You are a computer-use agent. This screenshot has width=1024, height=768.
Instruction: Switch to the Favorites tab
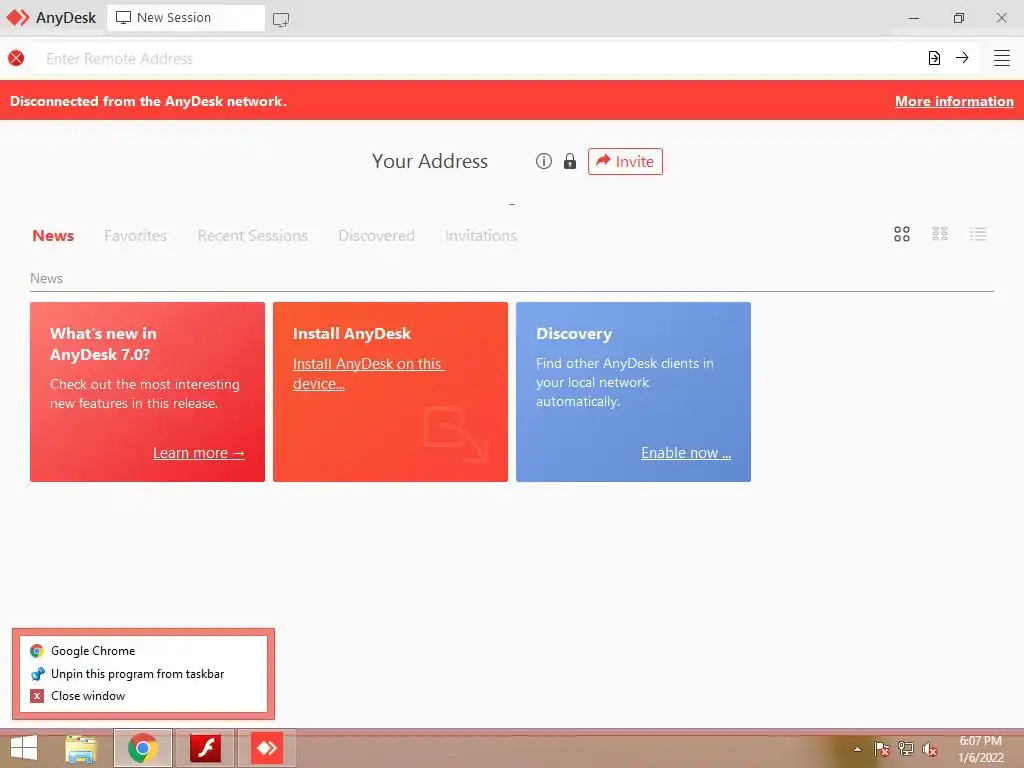tap(135, 236)
